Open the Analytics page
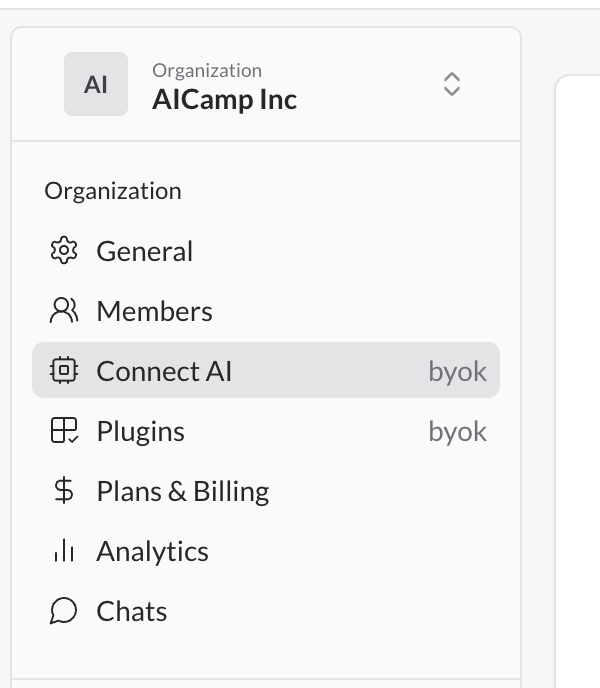This screenshot has width=600, height=688. (x=266, y=550)
